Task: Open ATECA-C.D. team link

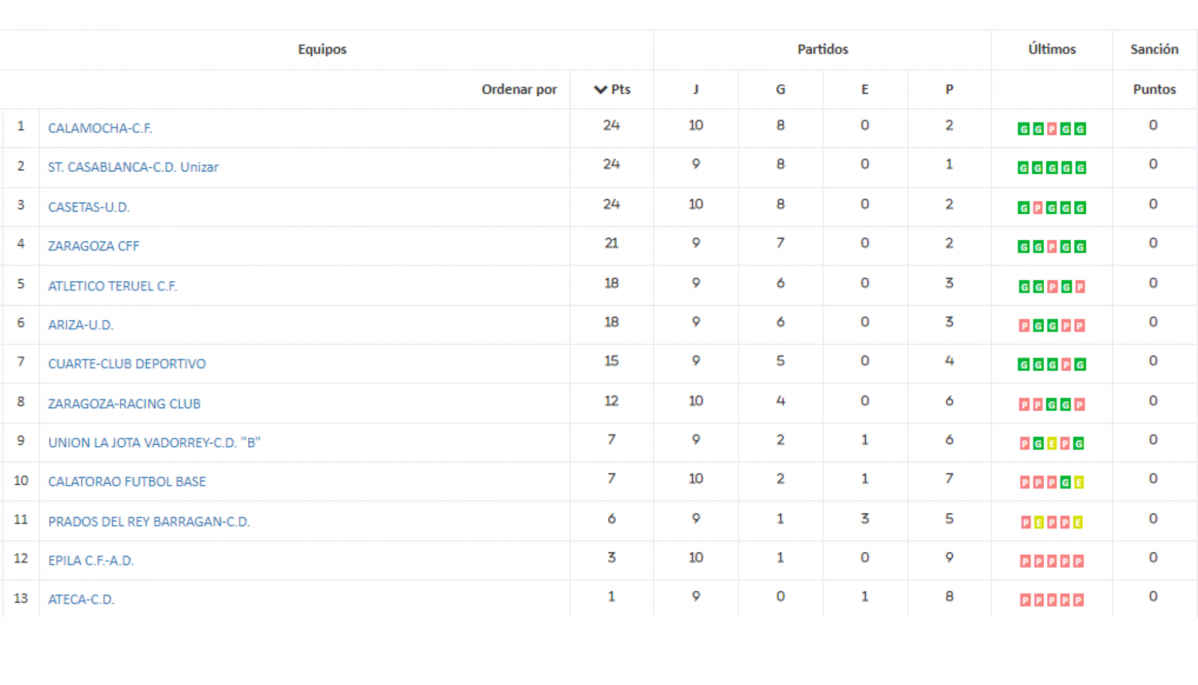Action: point(81,599)
